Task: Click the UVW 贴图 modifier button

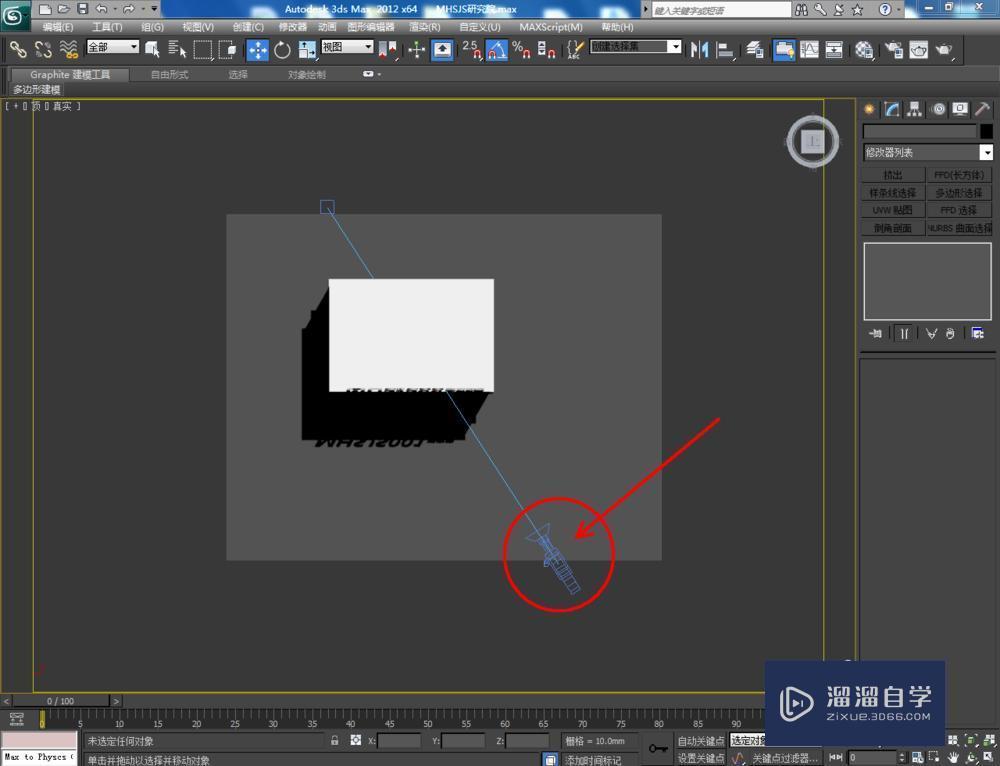Action: pos(893,209)
